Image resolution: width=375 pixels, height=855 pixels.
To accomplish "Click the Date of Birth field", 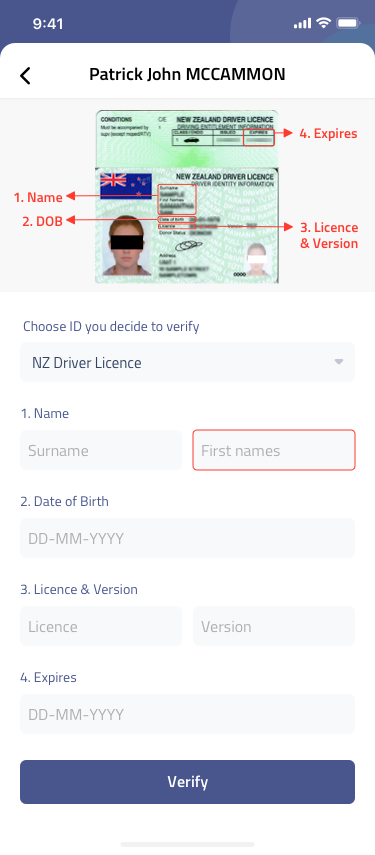I will click(188, 538).
